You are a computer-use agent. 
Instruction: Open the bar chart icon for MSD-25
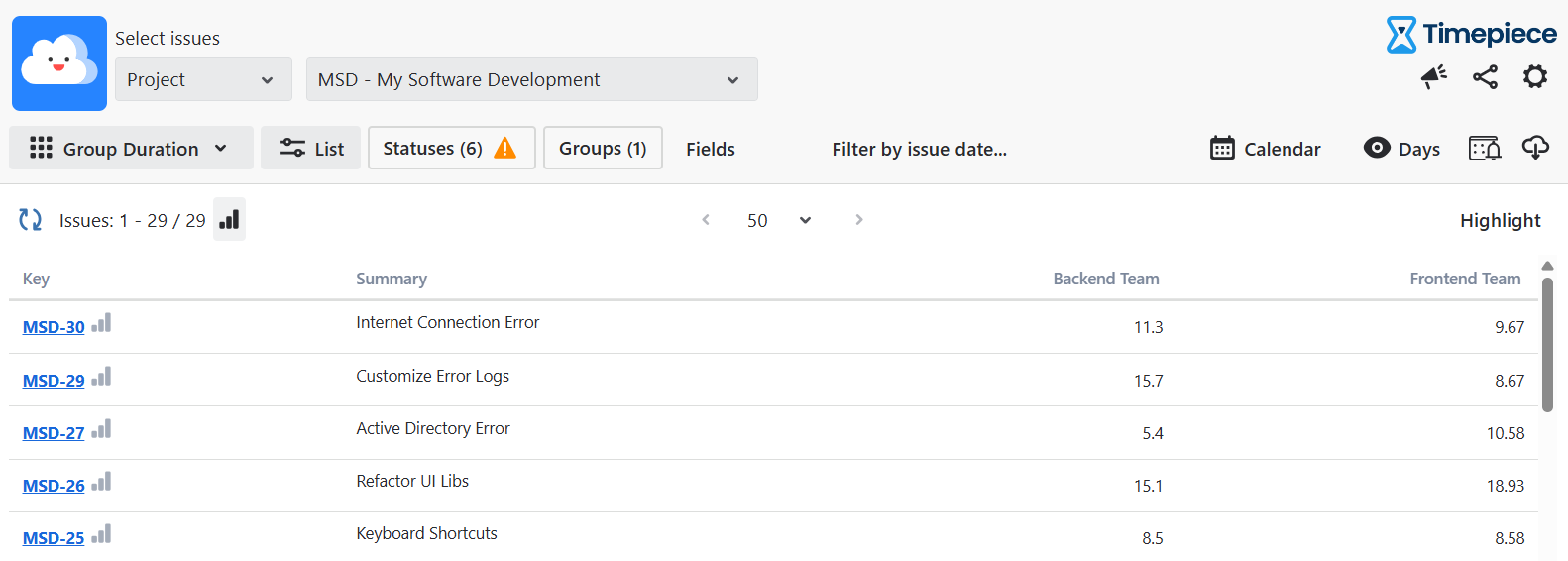[101, 534]
